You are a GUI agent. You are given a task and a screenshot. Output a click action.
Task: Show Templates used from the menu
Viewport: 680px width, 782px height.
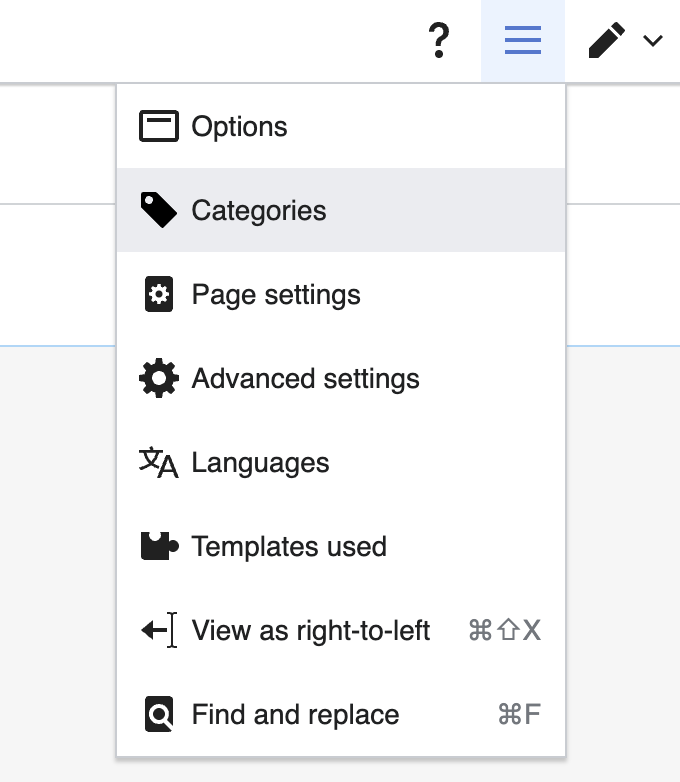click(289, 547)
